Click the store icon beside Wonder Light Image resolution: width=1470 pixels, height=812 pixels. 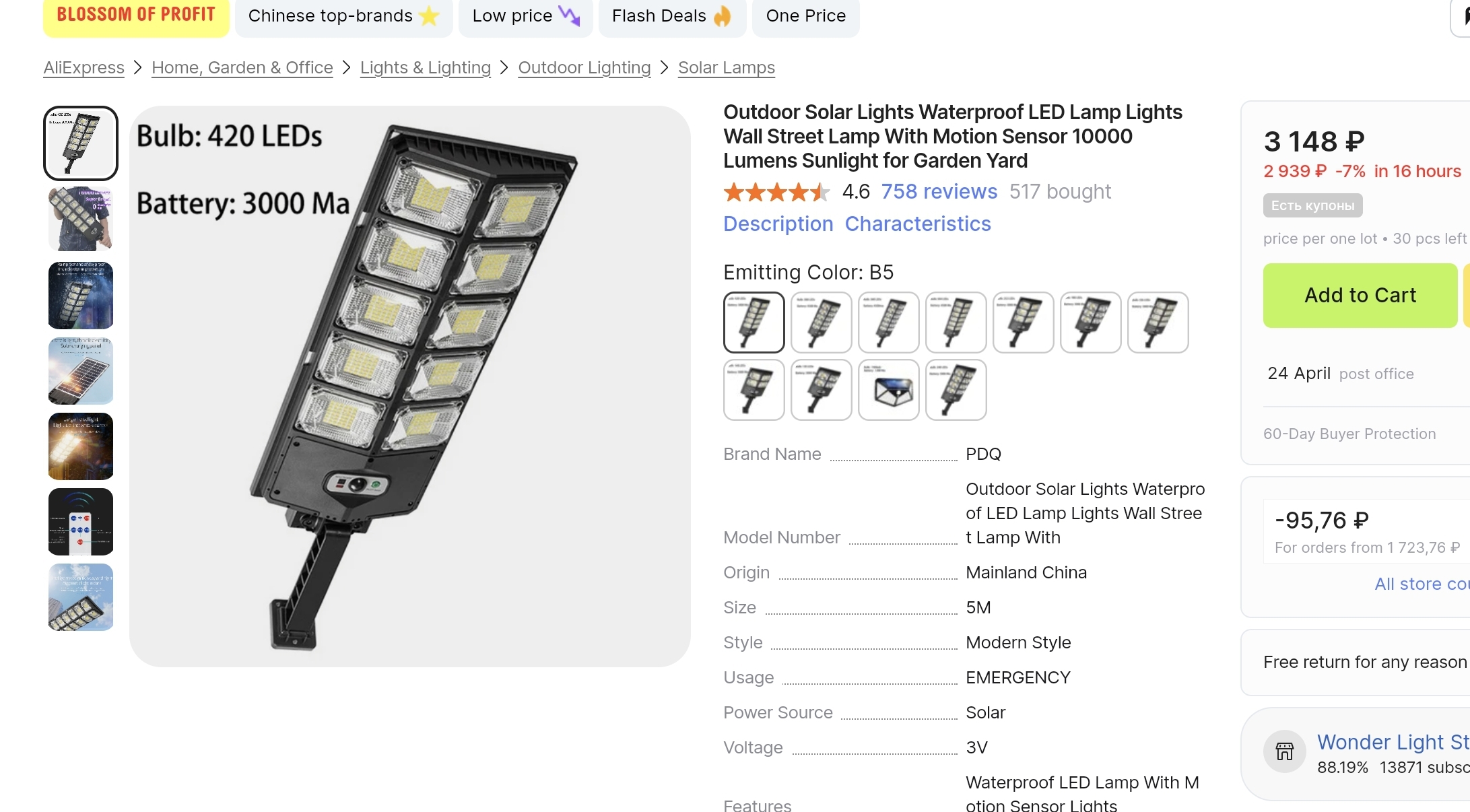tap(1284, 751)
